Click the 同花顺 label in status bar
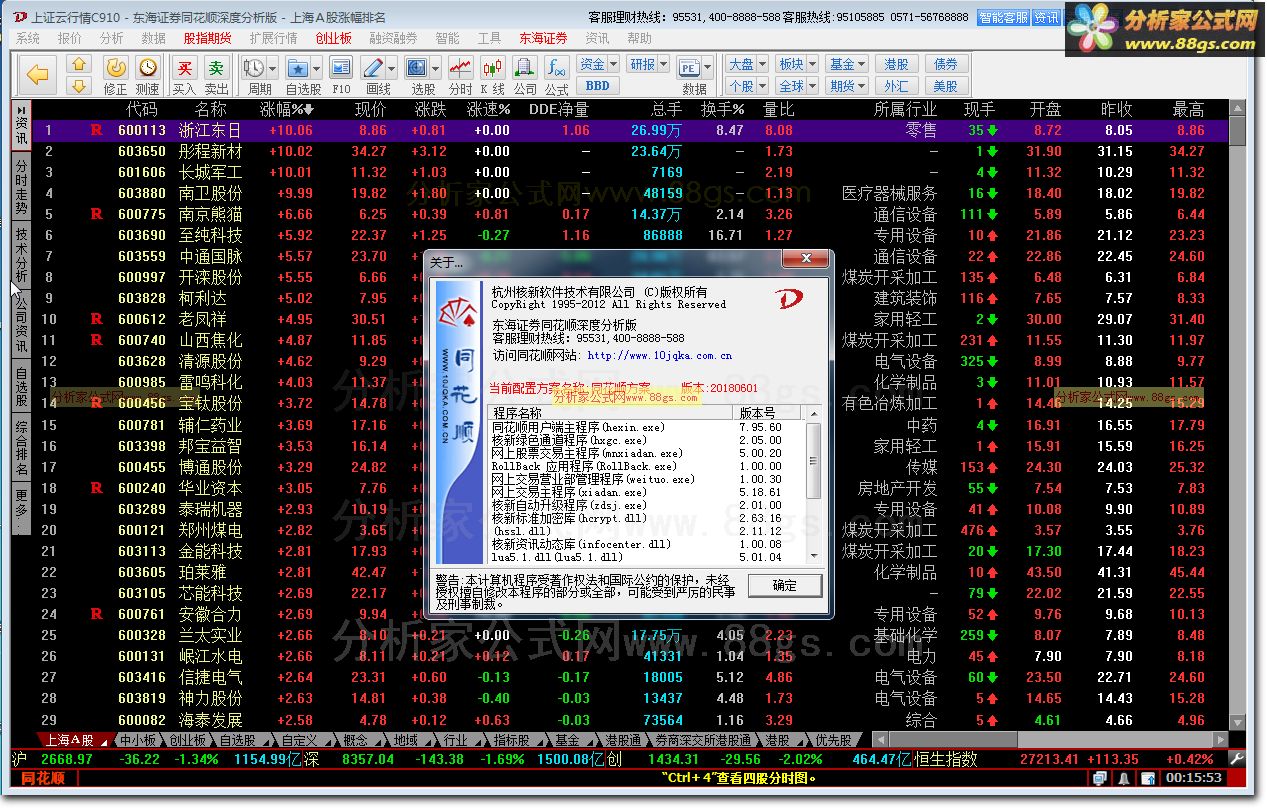 click(x=44, y=778)
